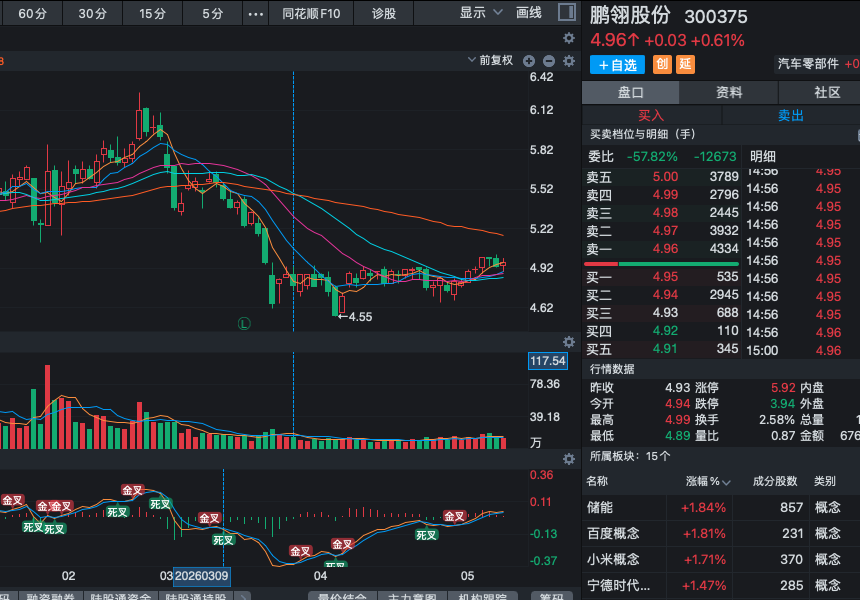Click the 15:00 trade at 4.96
Screen dimensions: 860x600
click(794, 350)
